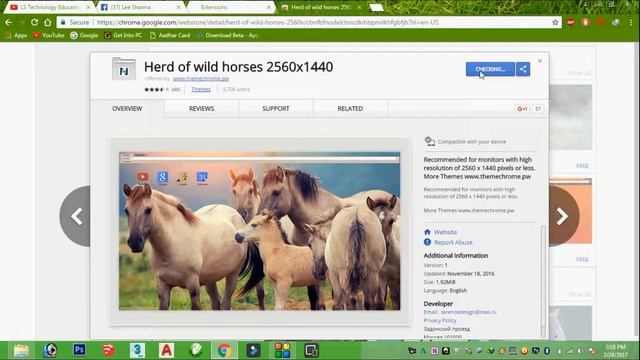
Task: Open the Apps bookmark shortcut
Action: point(16,36)
